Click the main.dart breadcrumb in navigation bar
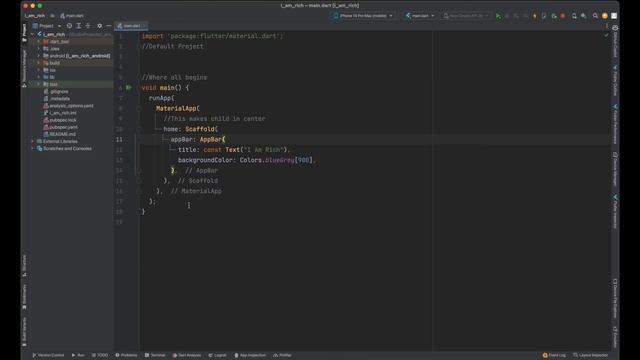 click(x=72, y=16)
